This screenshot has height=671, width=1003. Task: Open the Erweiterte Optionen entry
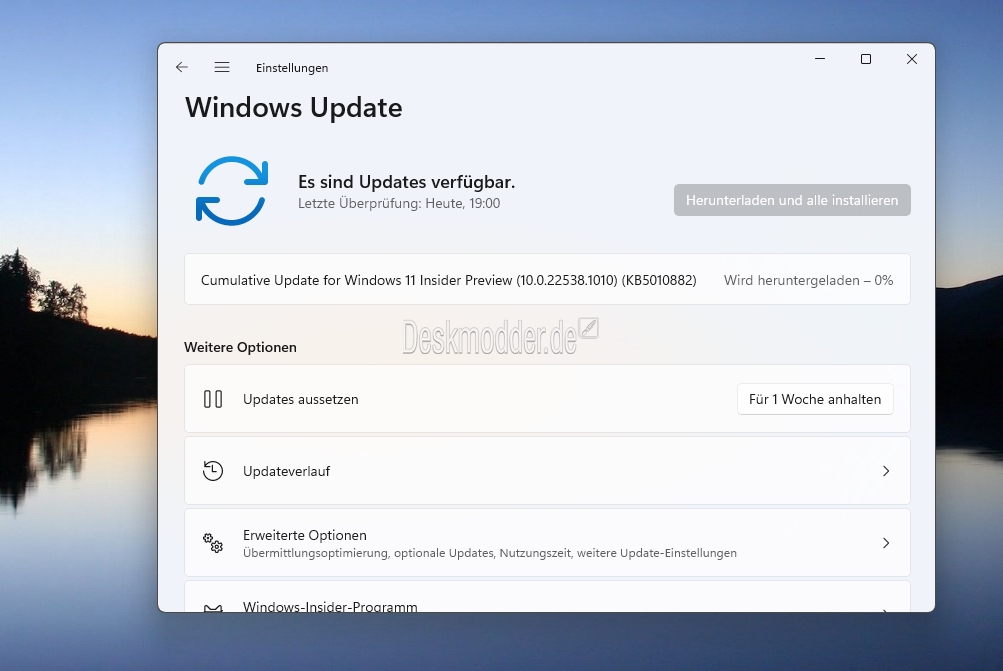(547, 543)
